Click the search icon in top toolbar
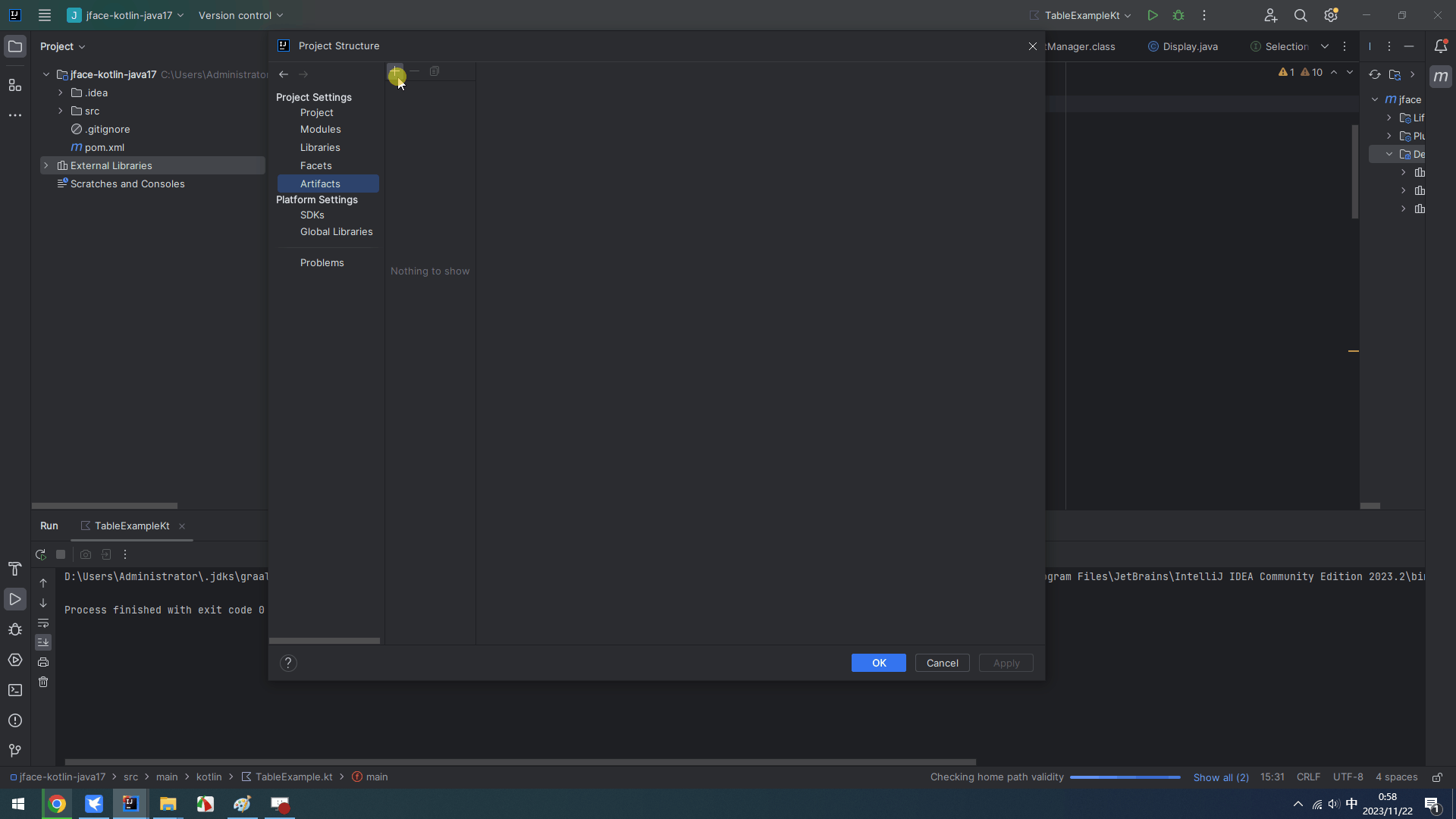 [1301, 15]
